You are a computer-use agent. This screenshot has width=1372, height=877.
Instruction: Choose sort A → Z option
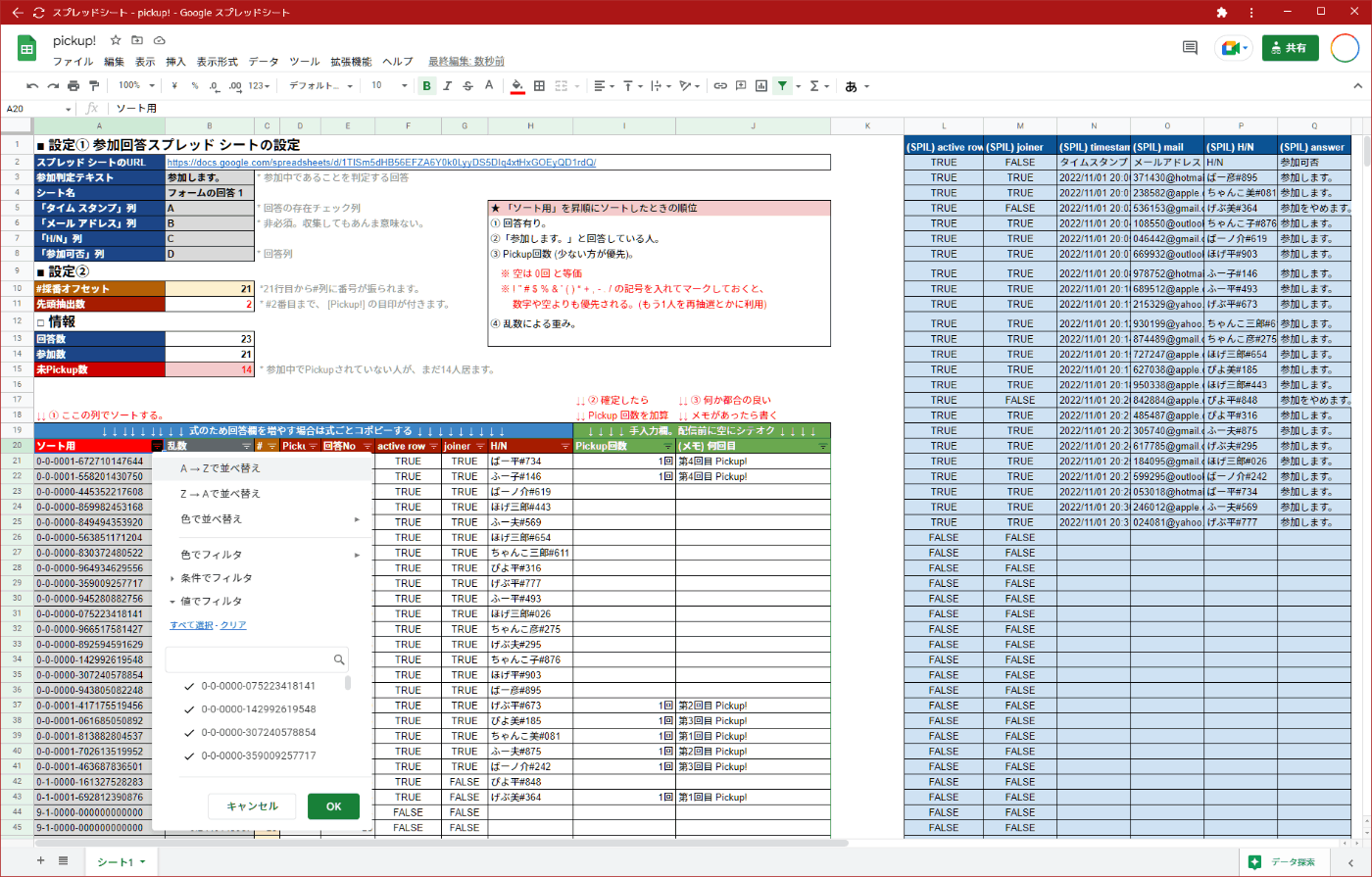point(262,468)
